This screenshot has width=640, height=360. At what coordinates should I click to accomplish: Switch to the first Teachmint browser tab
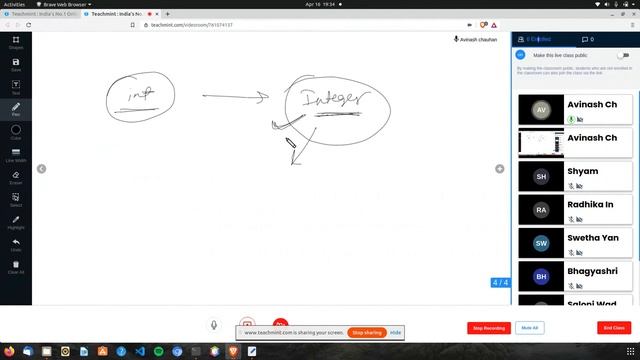pyautogui.click(x=41, y=14)
